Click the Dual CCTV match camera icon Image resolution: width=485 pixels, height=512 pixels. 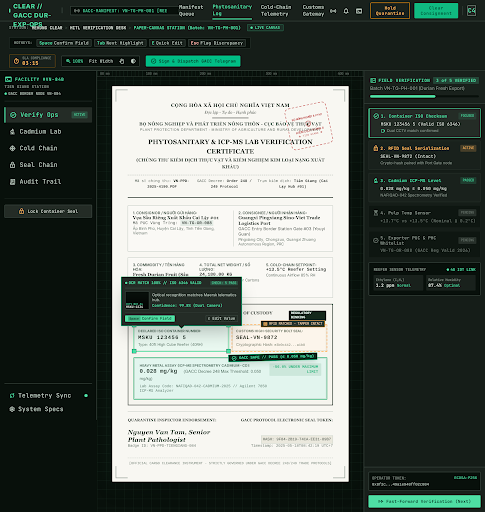point(383,131)
